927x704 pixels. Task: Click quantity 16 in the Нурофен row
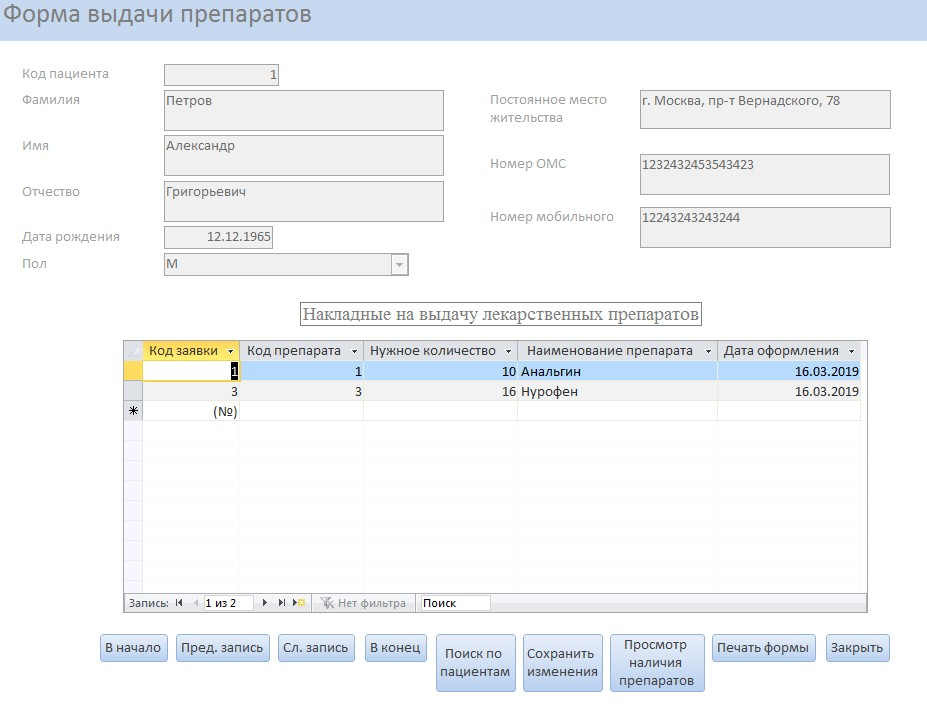440,391
